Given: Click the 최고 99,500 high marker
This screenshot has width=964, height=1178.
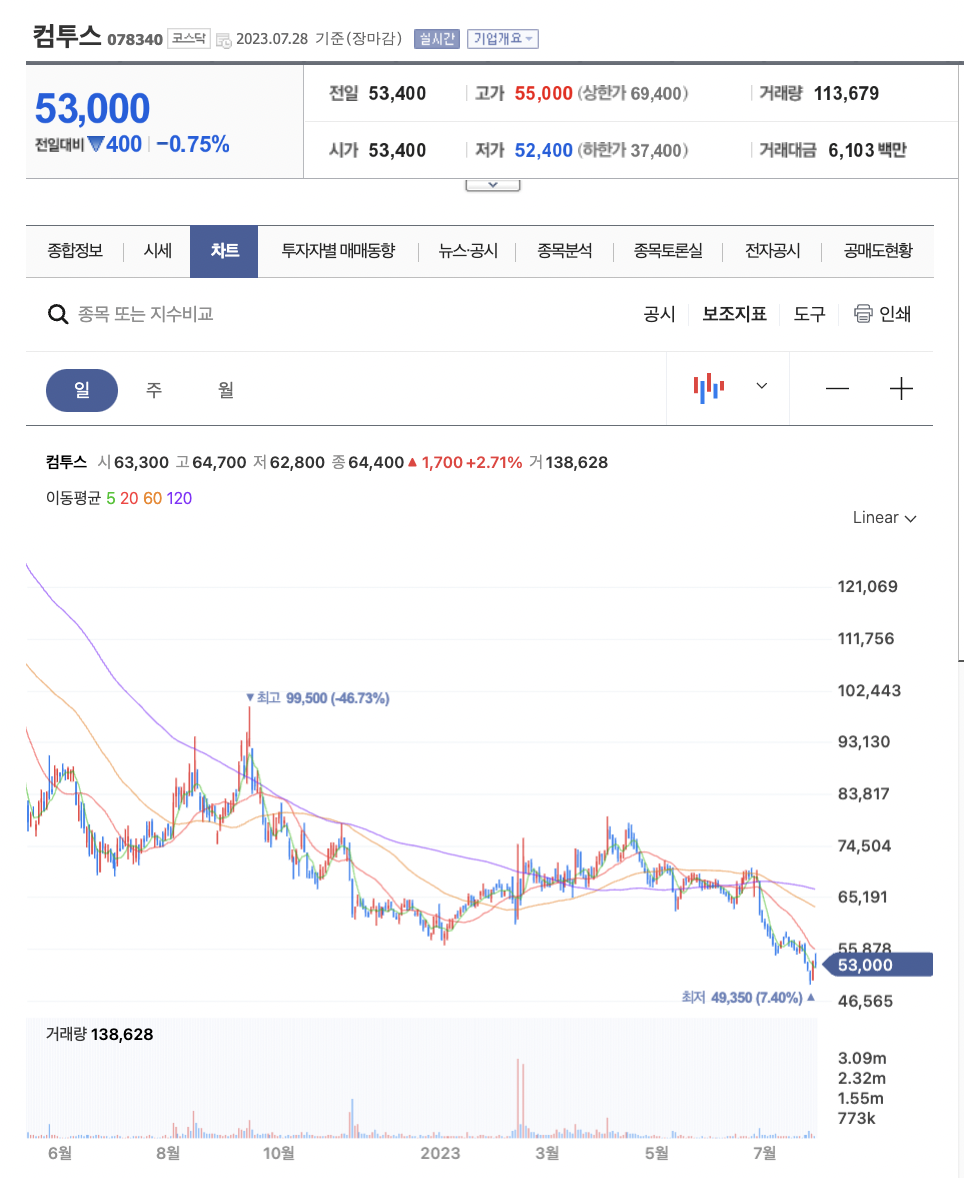Looking at the screenshot, I should tap(318, 698).
